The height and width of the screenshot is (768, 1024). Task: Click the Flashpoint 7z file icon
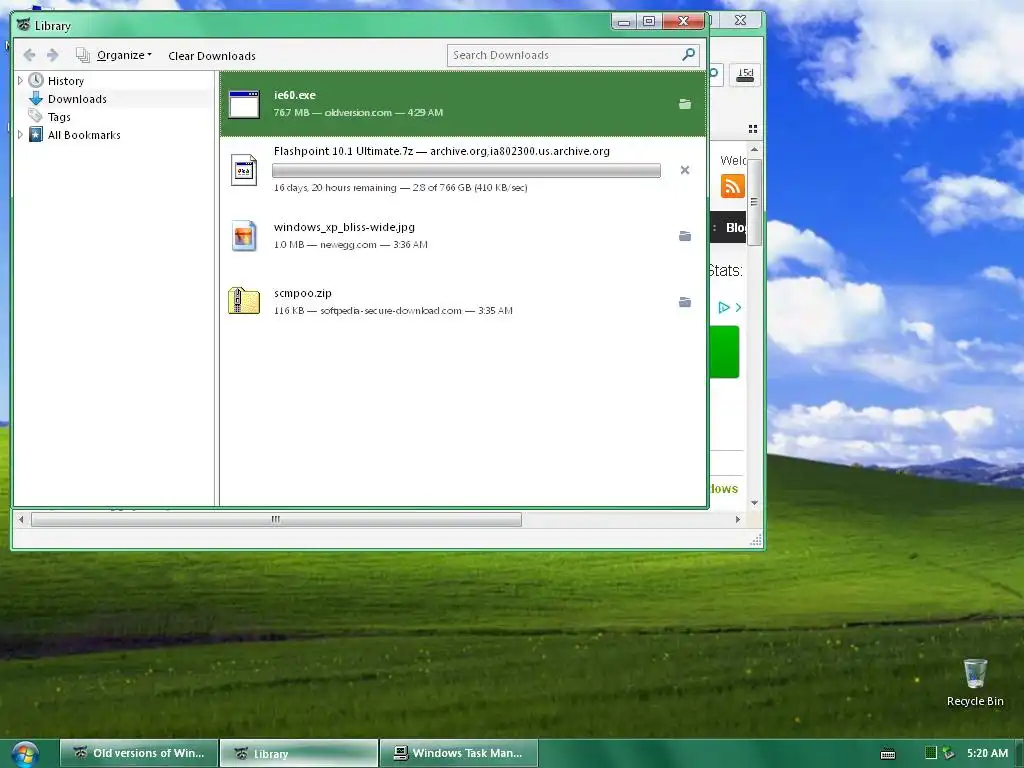244,170
